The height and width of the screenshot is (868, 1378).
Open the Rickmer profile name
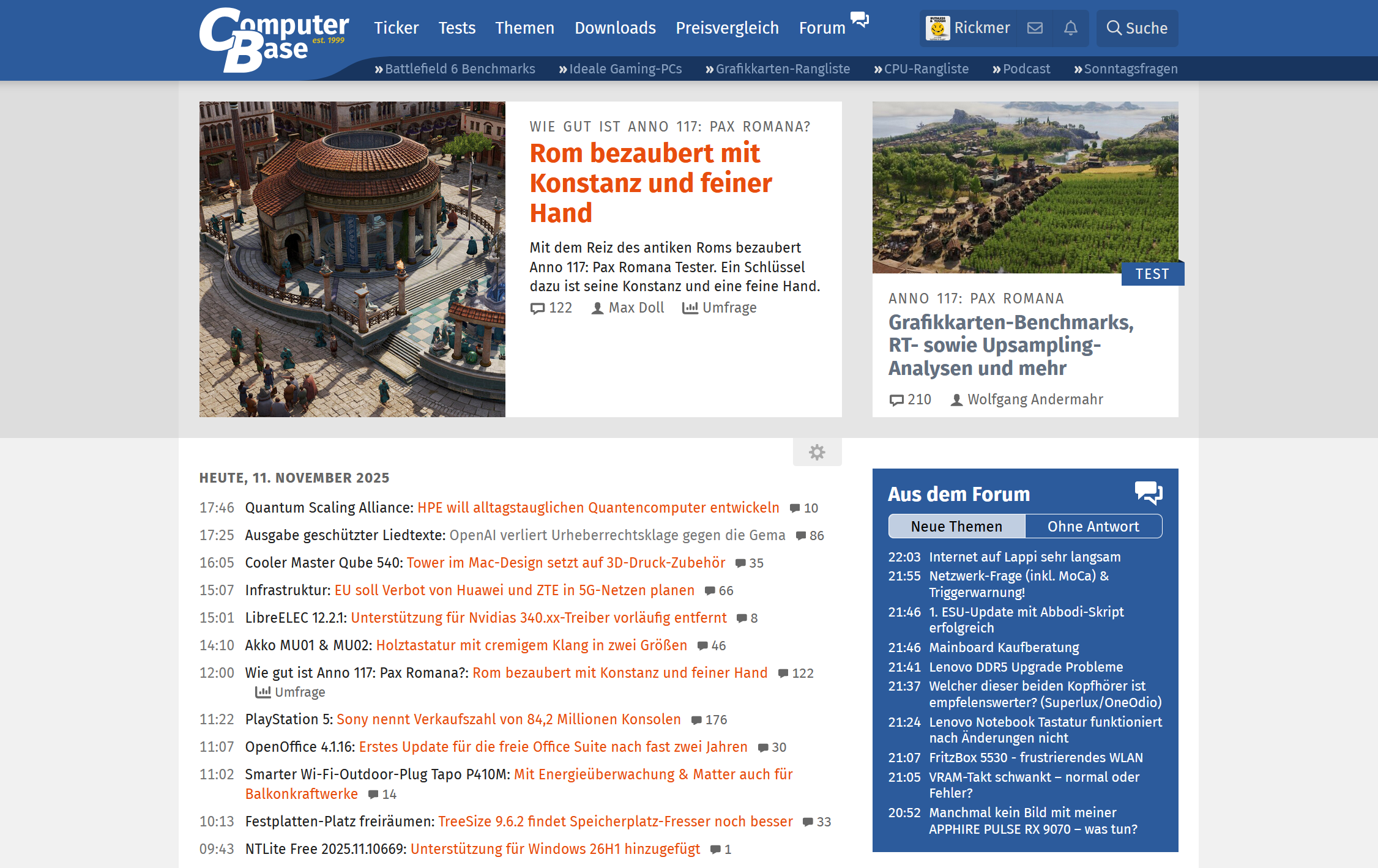coord(982,28)
